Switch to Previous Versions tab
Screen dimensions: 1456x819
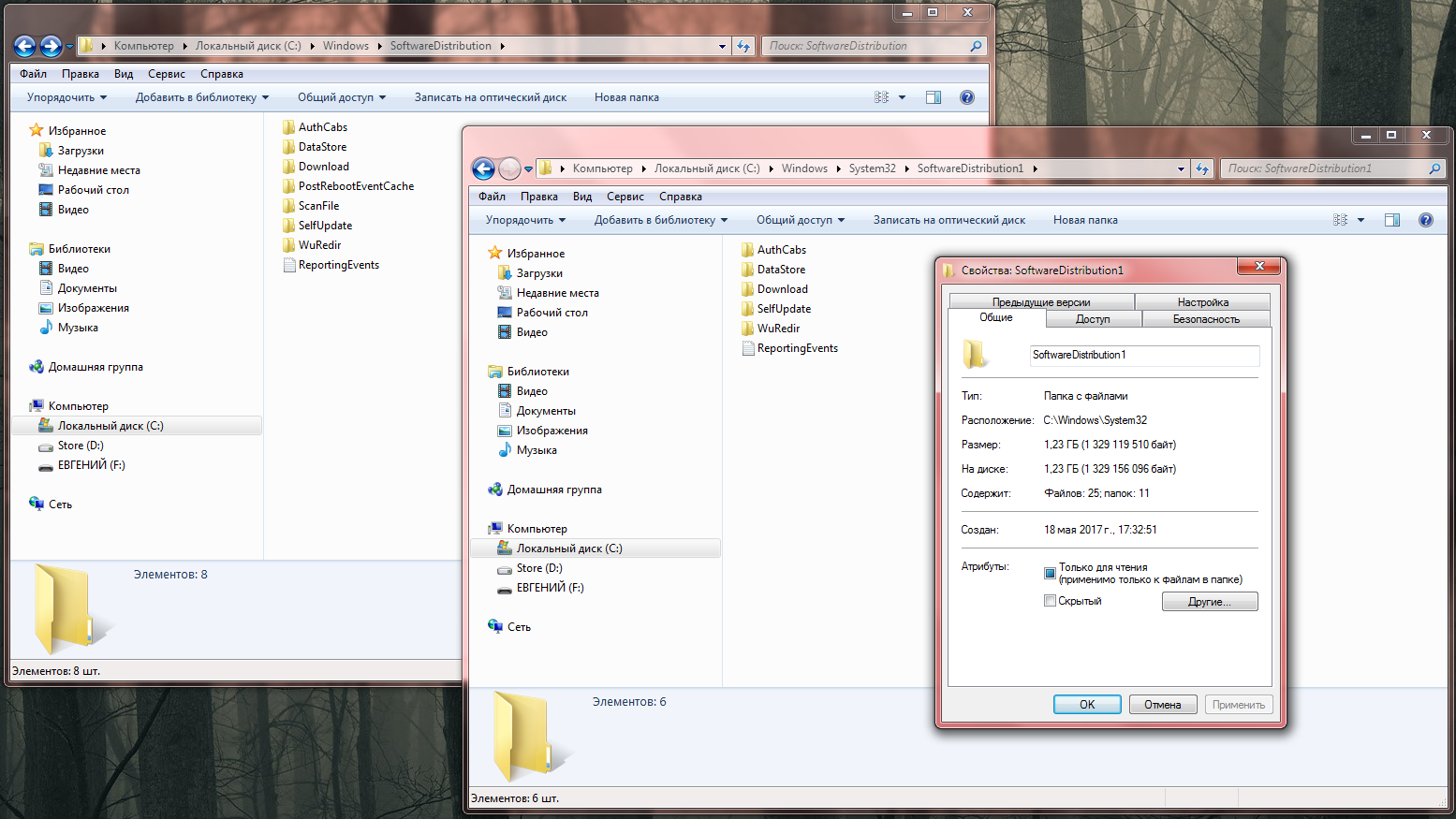click(1041, 302)
